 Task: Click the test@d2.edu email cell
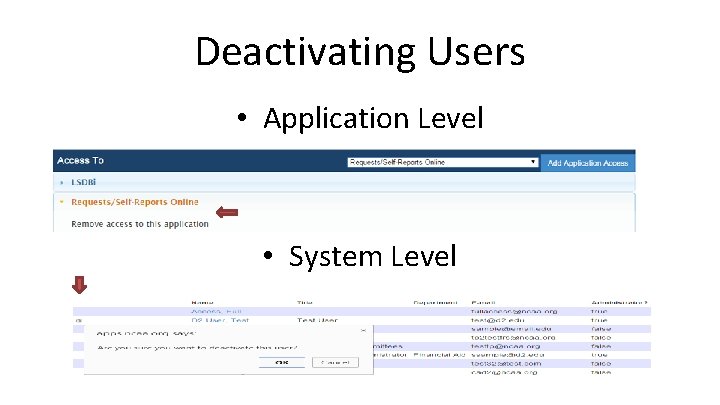point(498,320)
